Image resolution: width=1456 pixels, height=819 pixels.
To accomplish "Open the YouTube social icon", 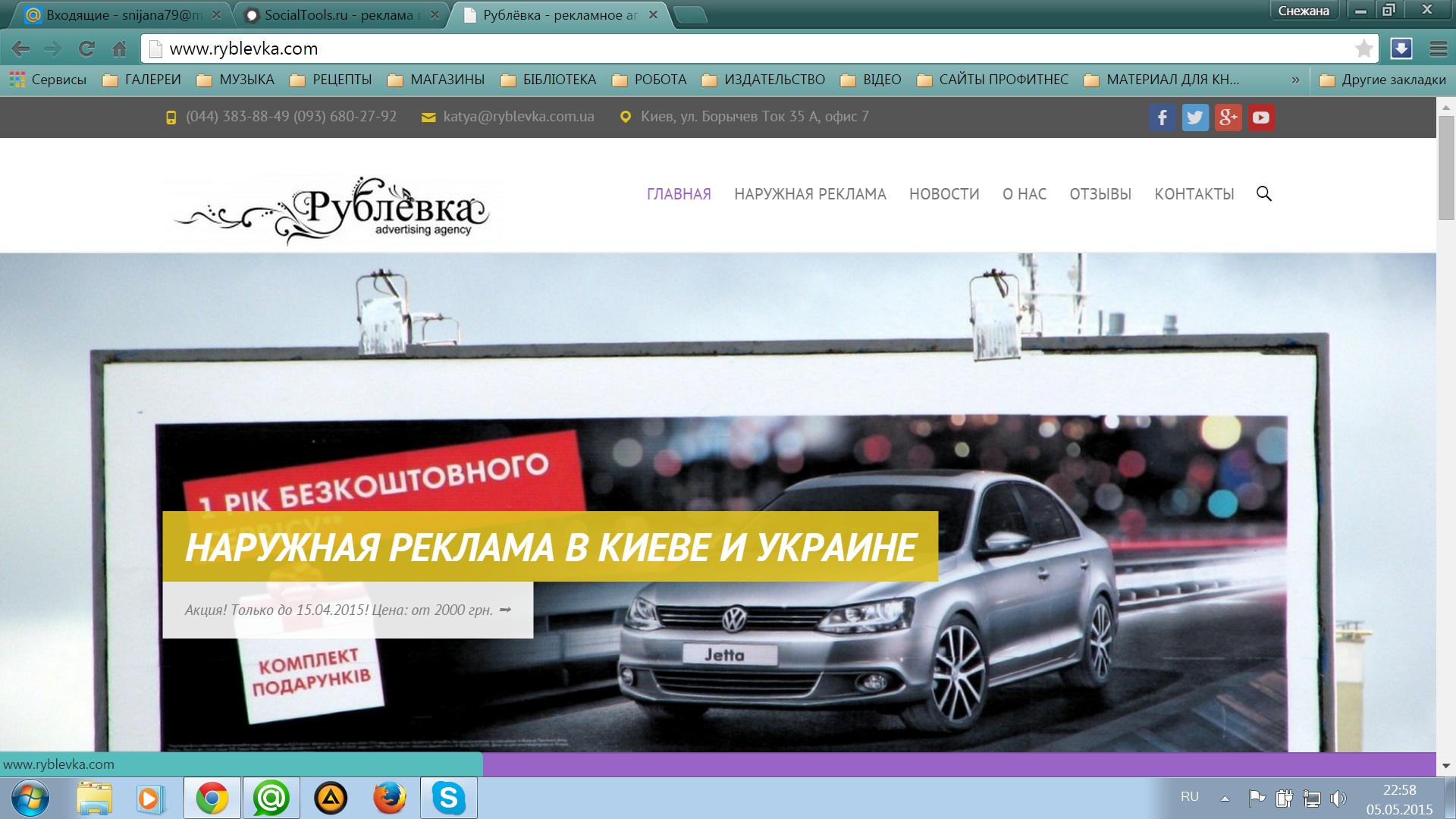I will 1261,118.
